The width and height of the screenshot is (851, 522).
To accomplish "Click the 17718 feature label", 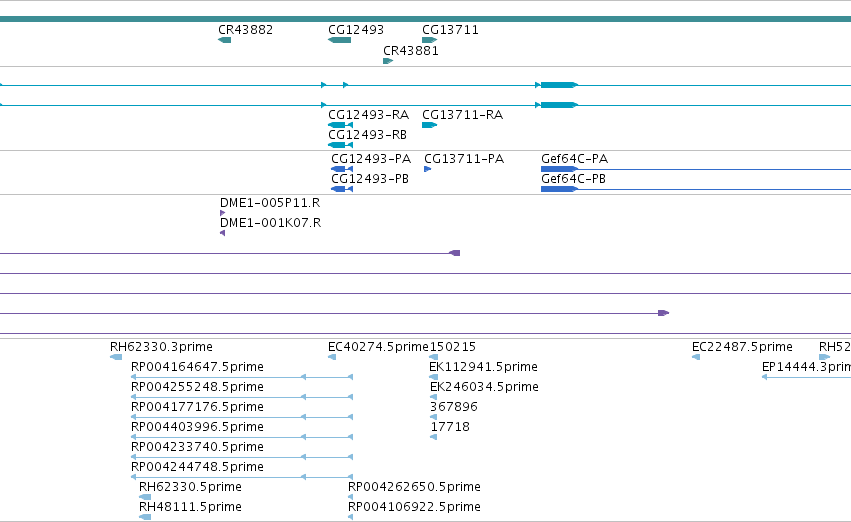I will [x=450, y=426].
